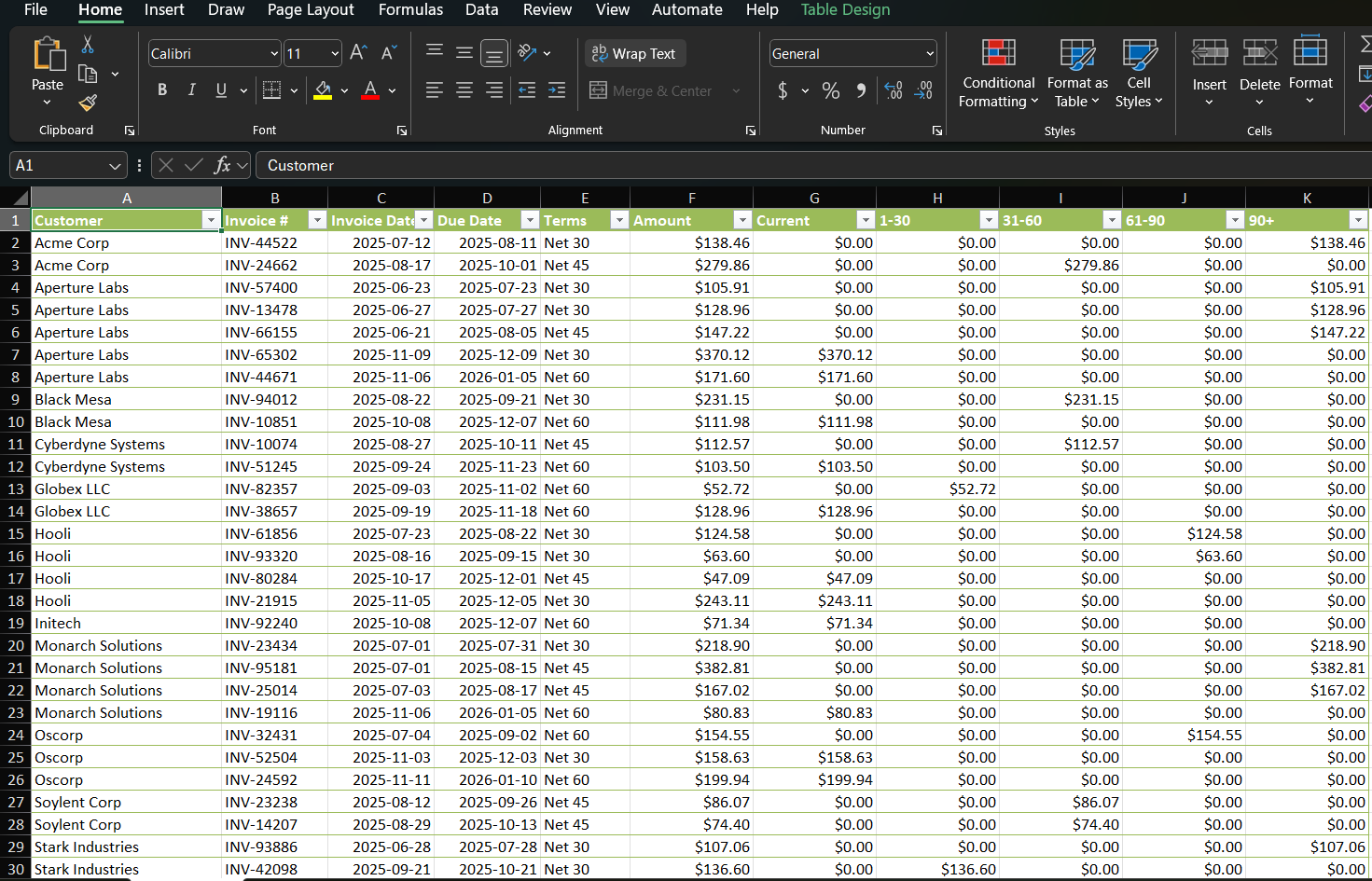This screenshot has width=1372, height=881.
Task: Click the Cut scissors icon
Action: tap(88, 45)
